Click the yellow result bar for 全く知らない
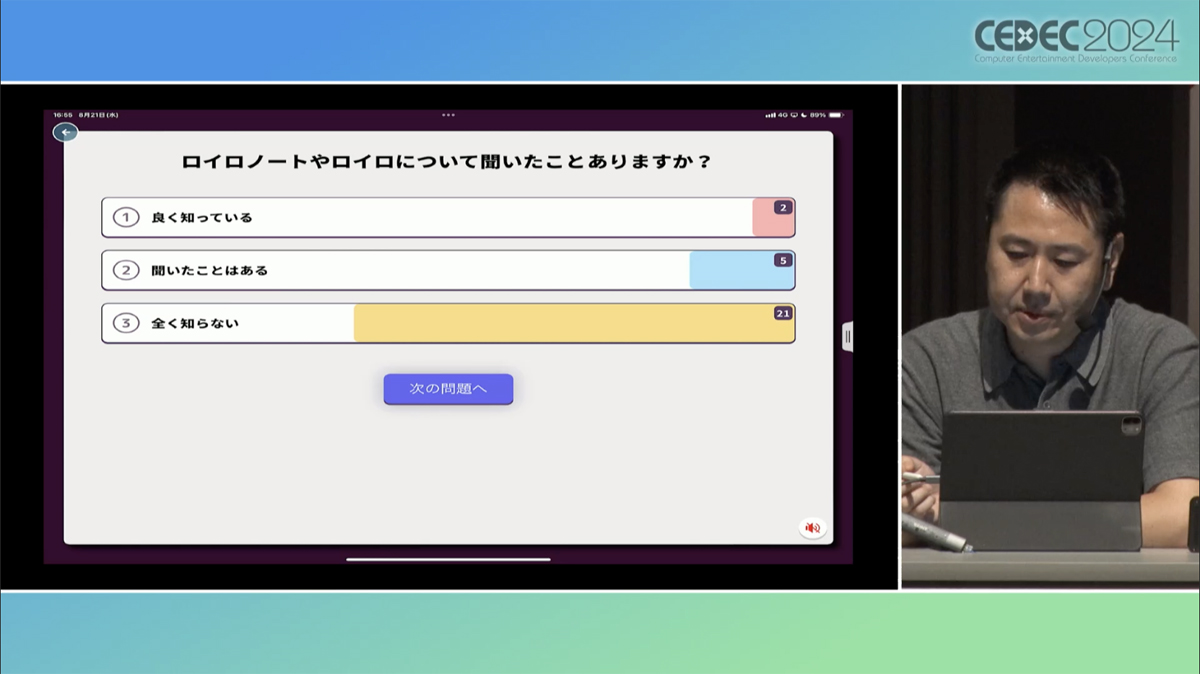Screen dimensions: 1200x674 pos(574,323)
